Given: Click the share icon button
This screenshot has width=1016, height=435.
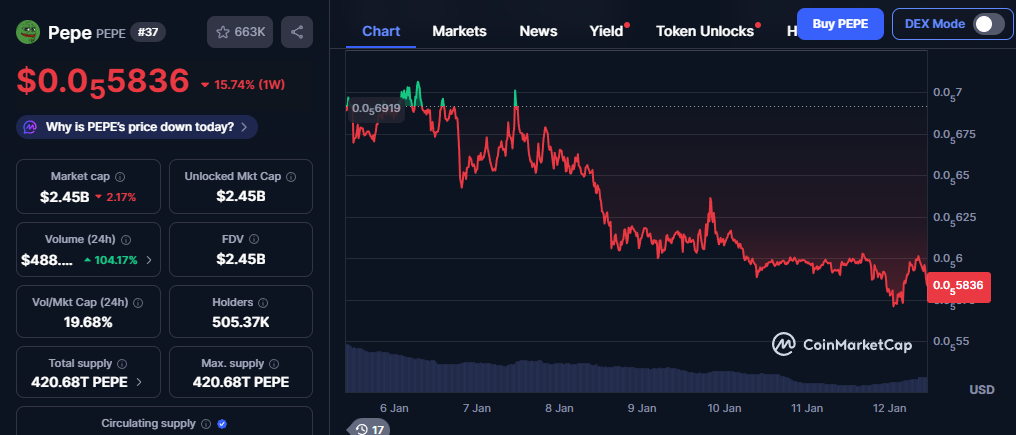Looking at the screenshot, I should [x=297, y=32].
